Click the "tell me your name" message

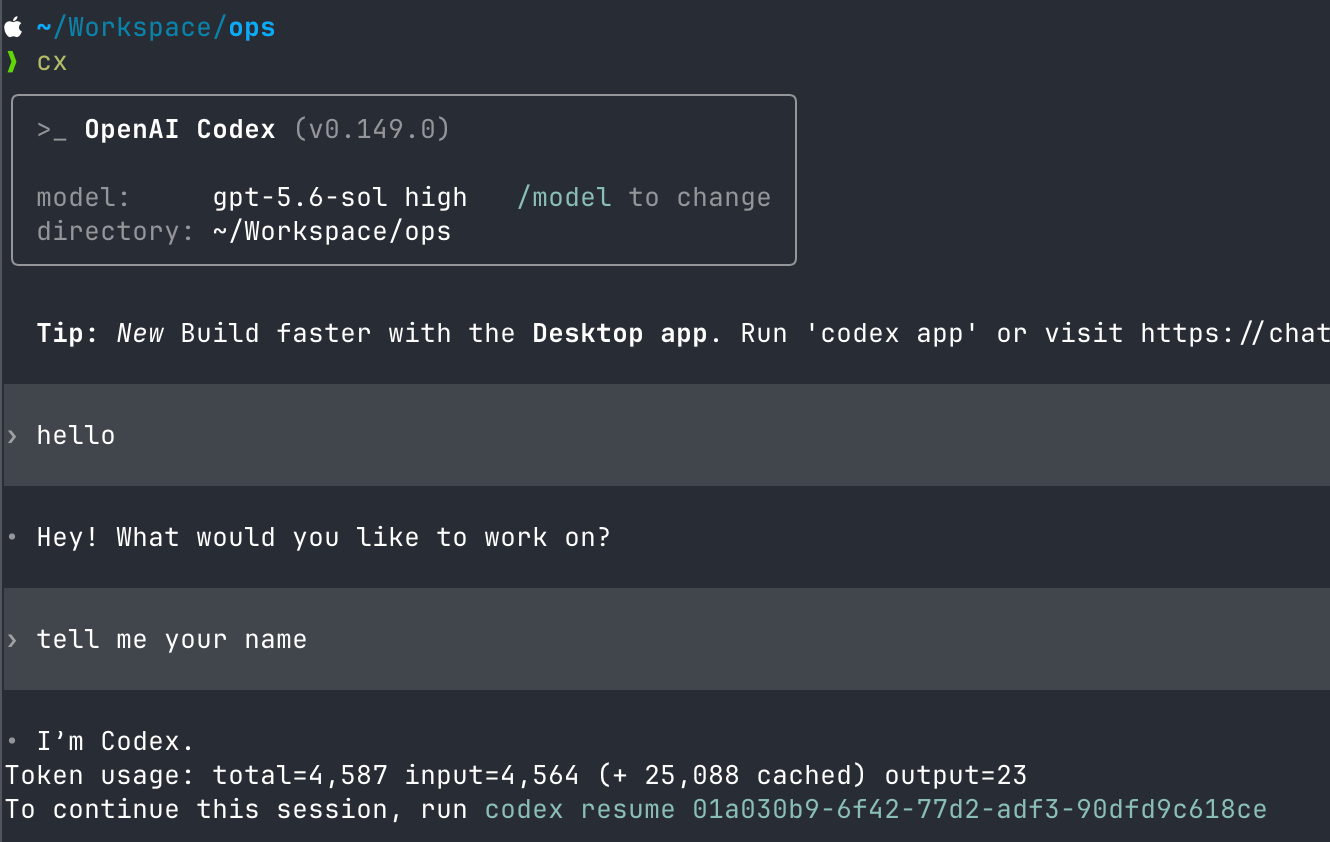[x=172, y=639]
